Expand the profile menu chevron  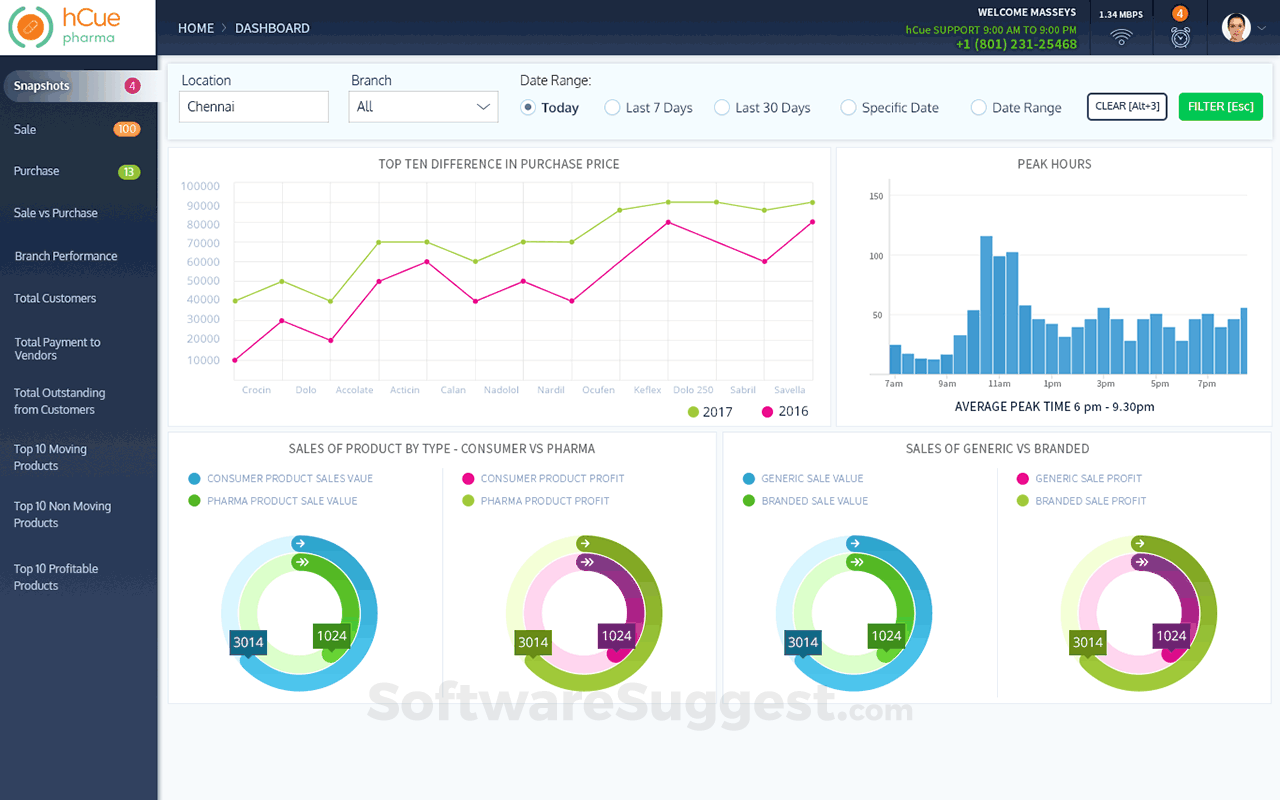point(1261,27)
